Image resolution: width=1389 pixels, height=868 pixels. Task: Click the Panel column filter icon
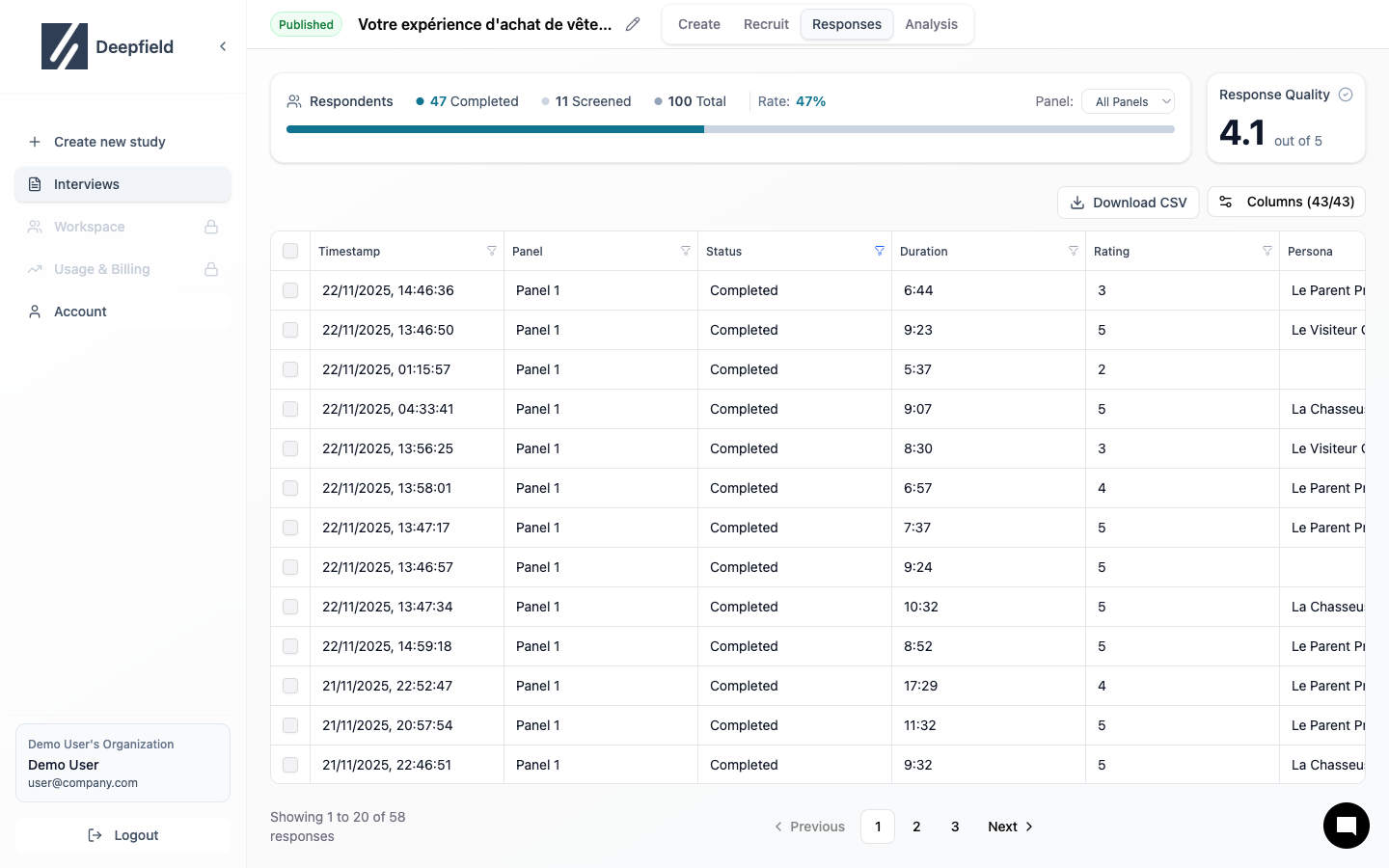pos(686,251)
